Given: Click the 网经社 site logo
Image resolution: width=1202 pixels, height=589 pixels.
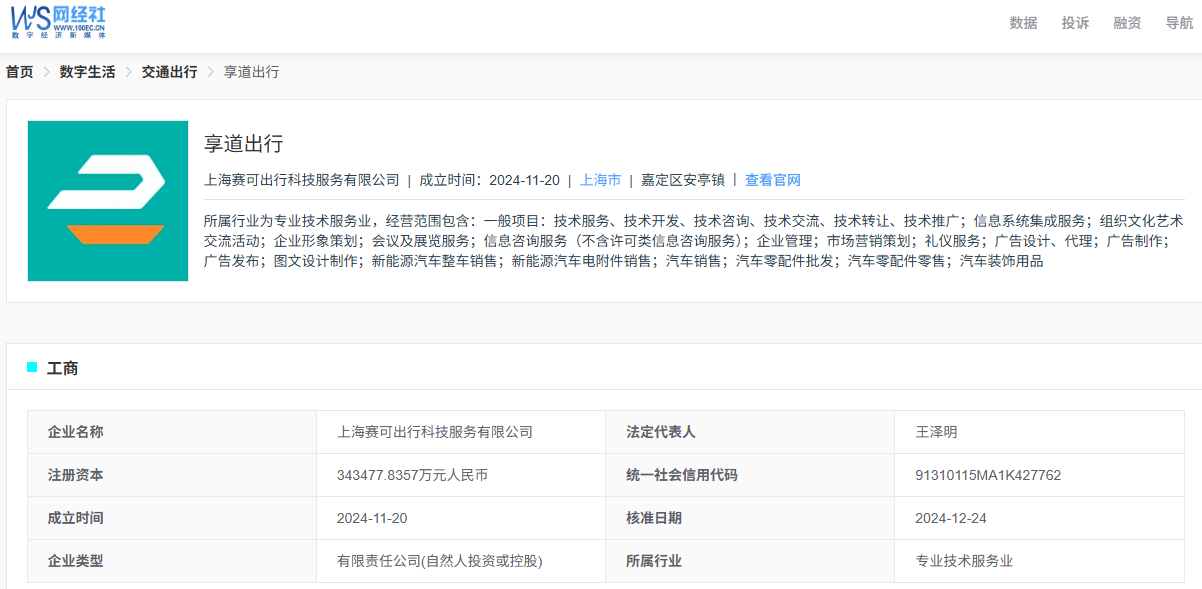Looking at the screenshot, I should 59,21.
